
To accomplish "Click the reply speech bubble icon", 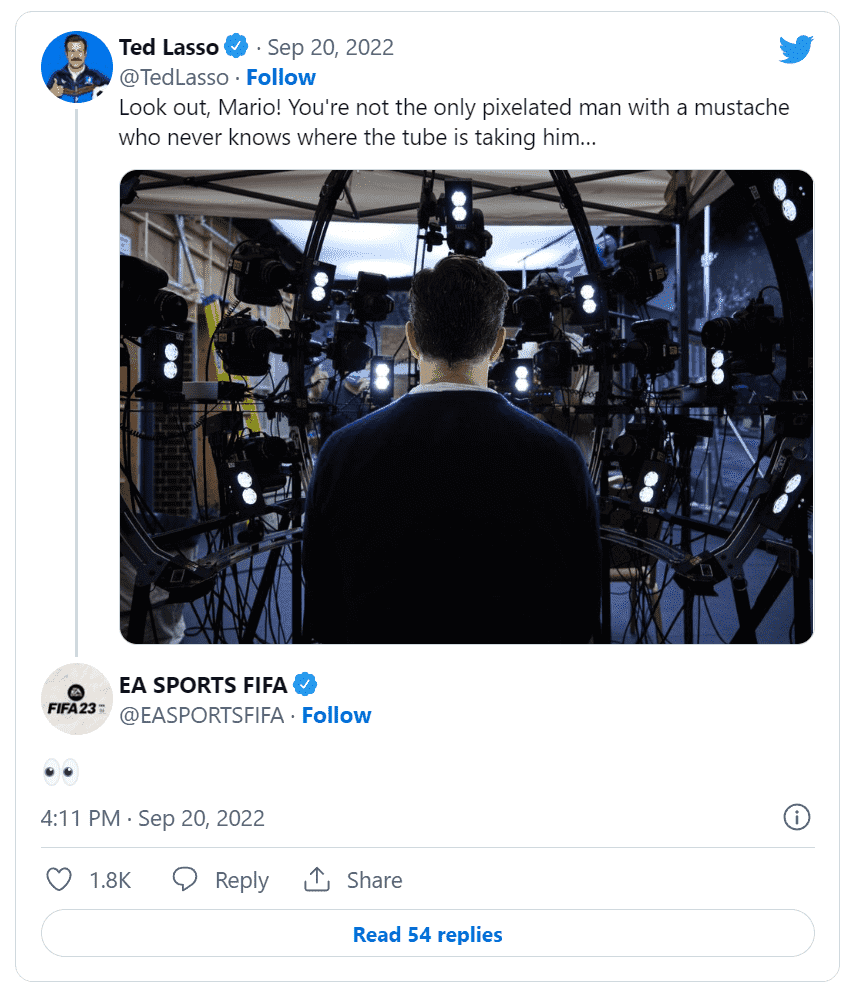I will click(185, 879).
